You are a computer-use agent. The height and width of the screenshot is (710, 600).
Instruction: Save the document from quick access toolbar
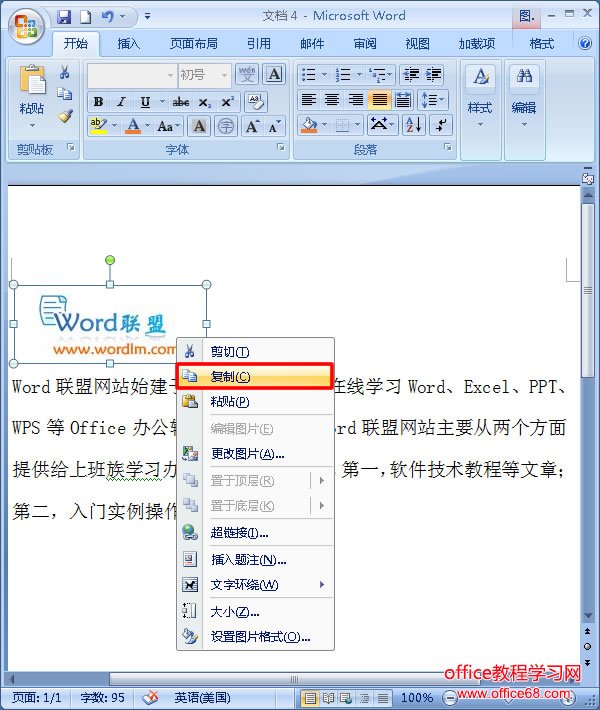pos(65,17)
